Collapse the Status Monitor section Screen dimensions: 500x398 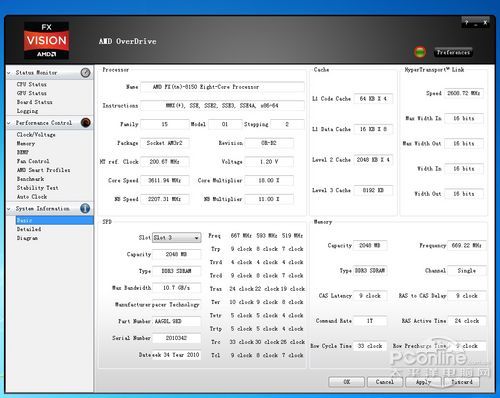9,73
